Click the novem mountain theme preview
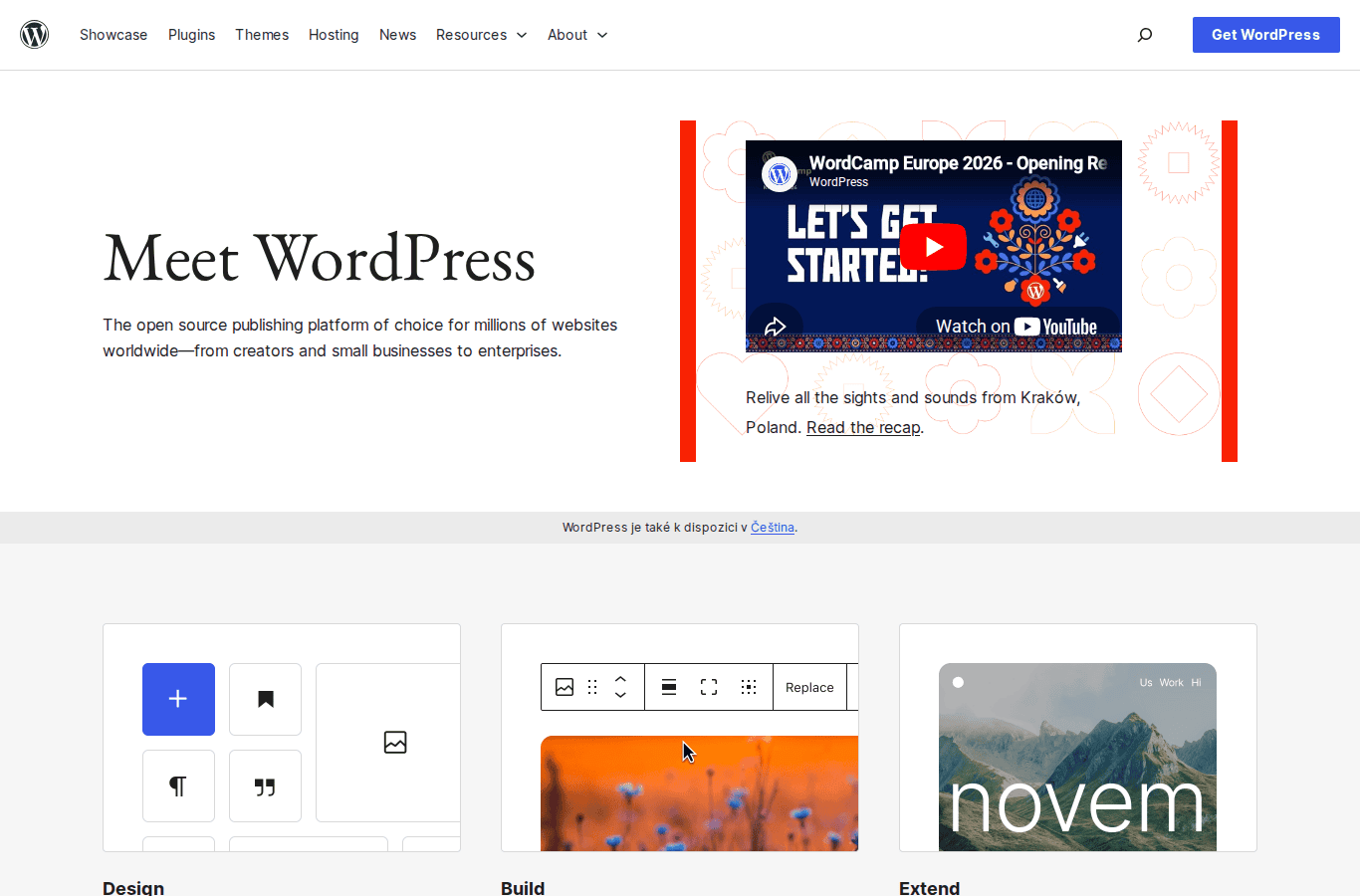Image resolution: width=1360 pixels, height=896 pixels. [1077, 757]
